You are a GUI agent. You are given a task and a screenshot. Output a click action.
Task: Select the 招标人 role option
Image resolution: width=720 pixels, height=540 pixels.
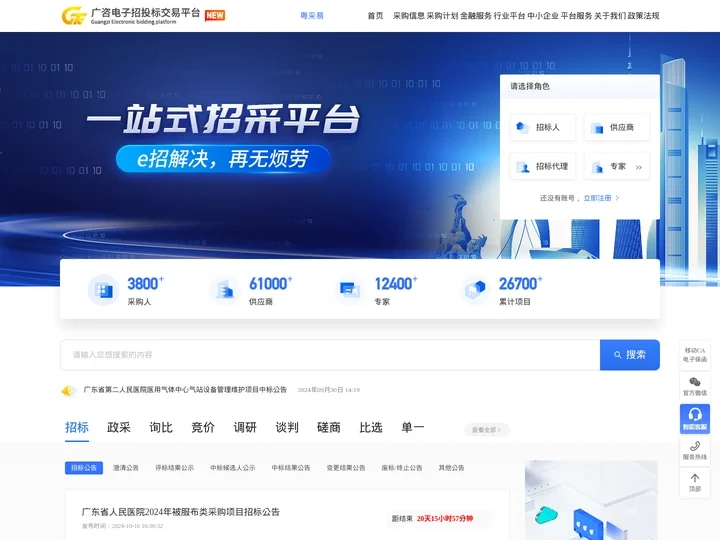pyautogui.click(x=542, y=127)
